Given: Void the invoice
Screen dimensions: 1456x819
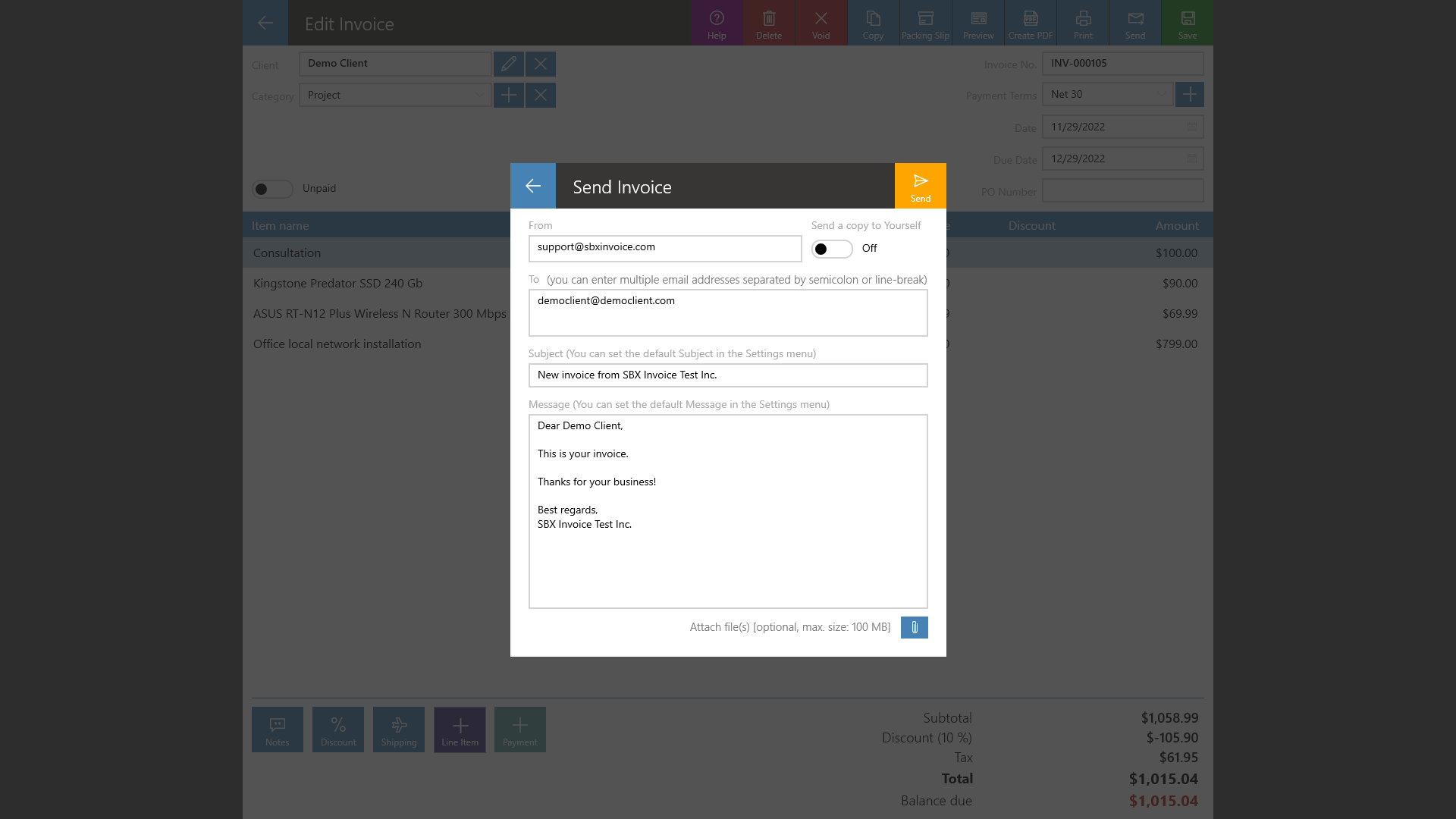Looking at the screenshot, I should point(821,23).
